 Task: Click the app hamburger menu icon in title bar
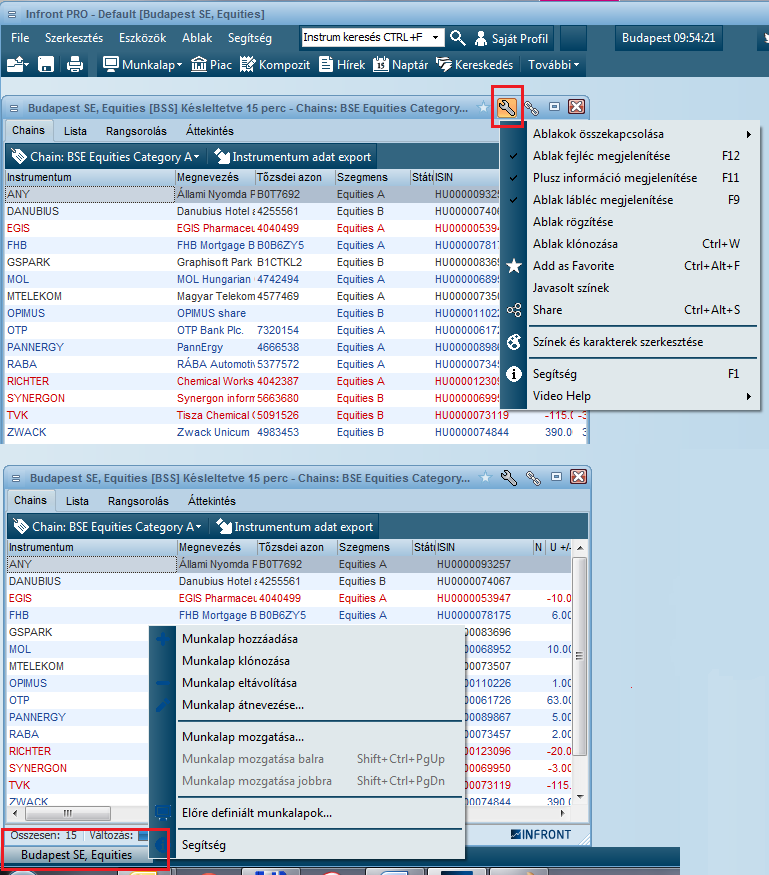coord(12,14)
